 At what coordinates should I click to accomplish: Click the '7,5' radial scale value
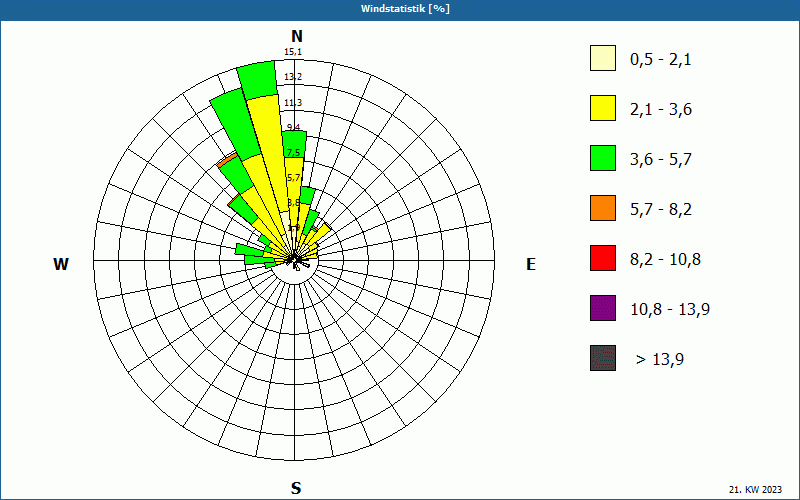[x=293, y=153]
